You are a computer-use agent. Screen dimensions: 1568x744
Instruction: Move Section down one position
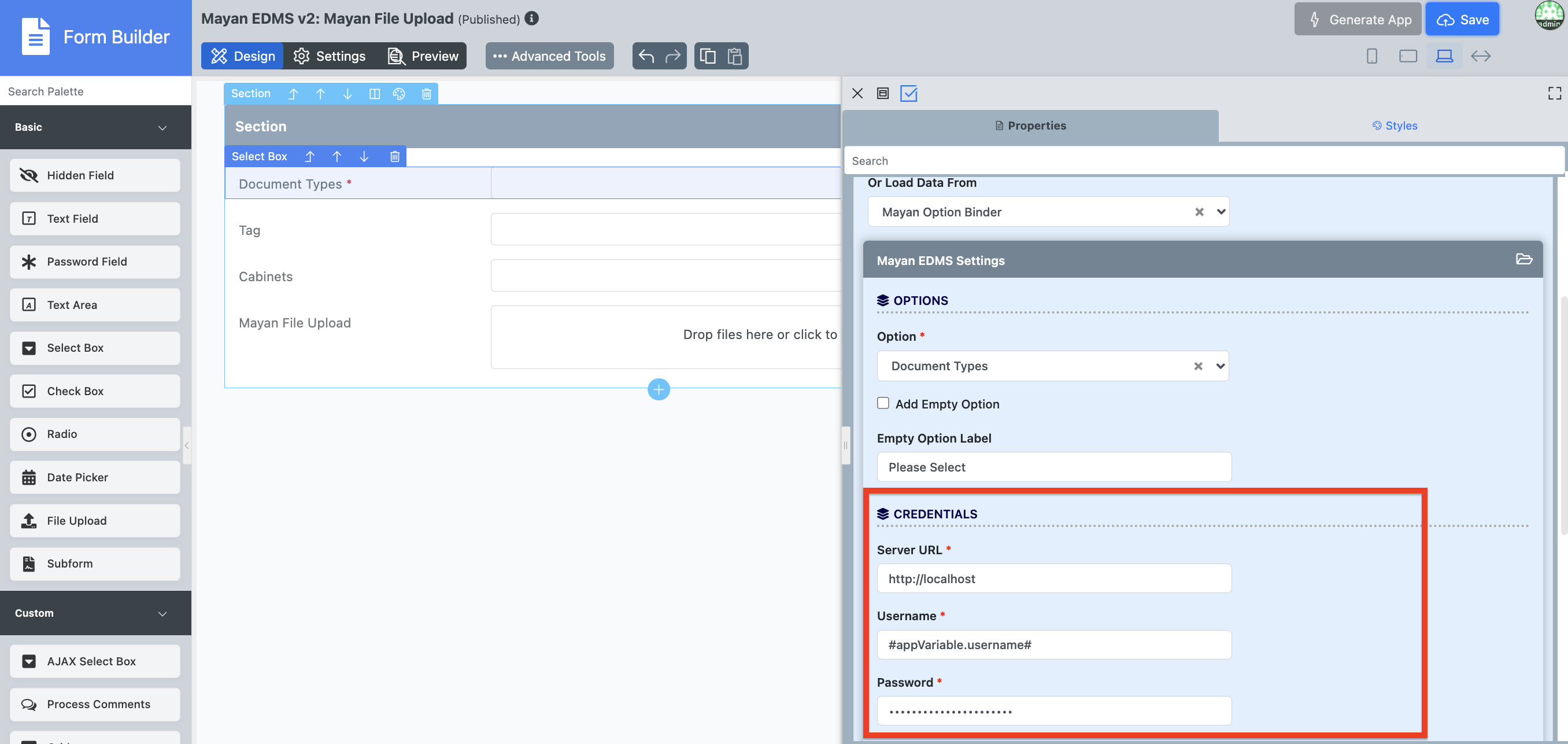[347, 94]
